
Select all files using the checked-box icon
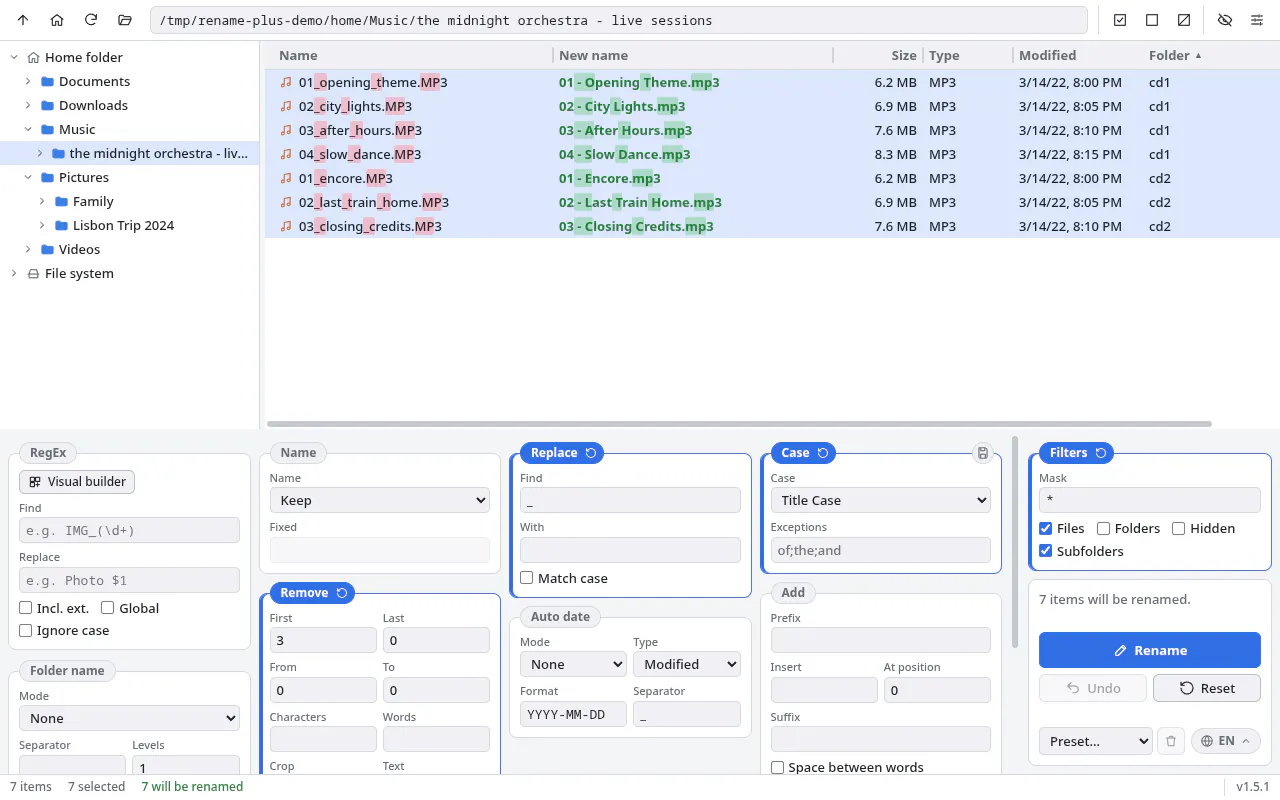[1120, 20]
